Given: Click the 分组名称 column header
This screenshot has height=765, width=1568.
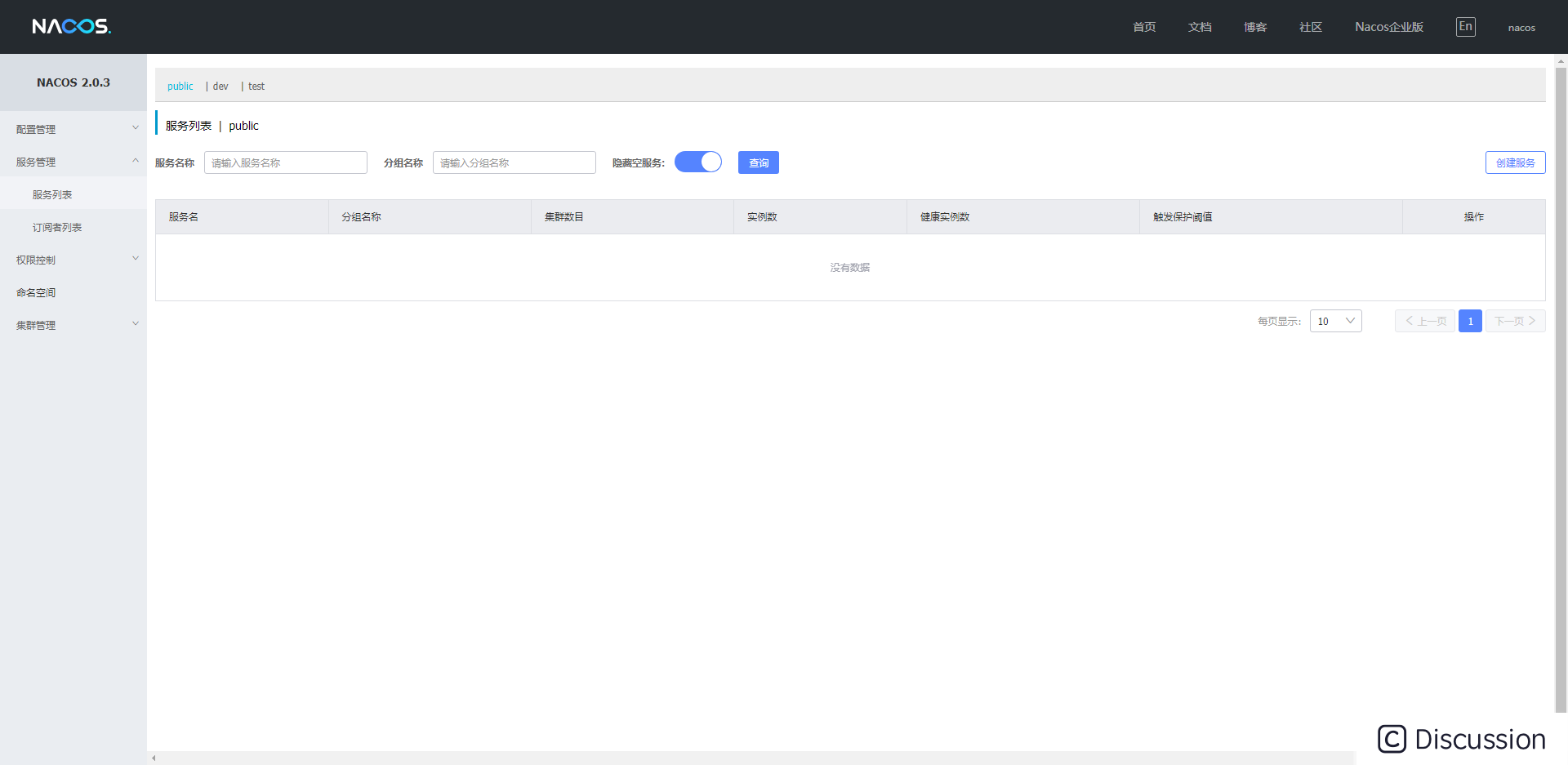Looking at the screenshot, I should pyautogui.click(x=430, y=216).
